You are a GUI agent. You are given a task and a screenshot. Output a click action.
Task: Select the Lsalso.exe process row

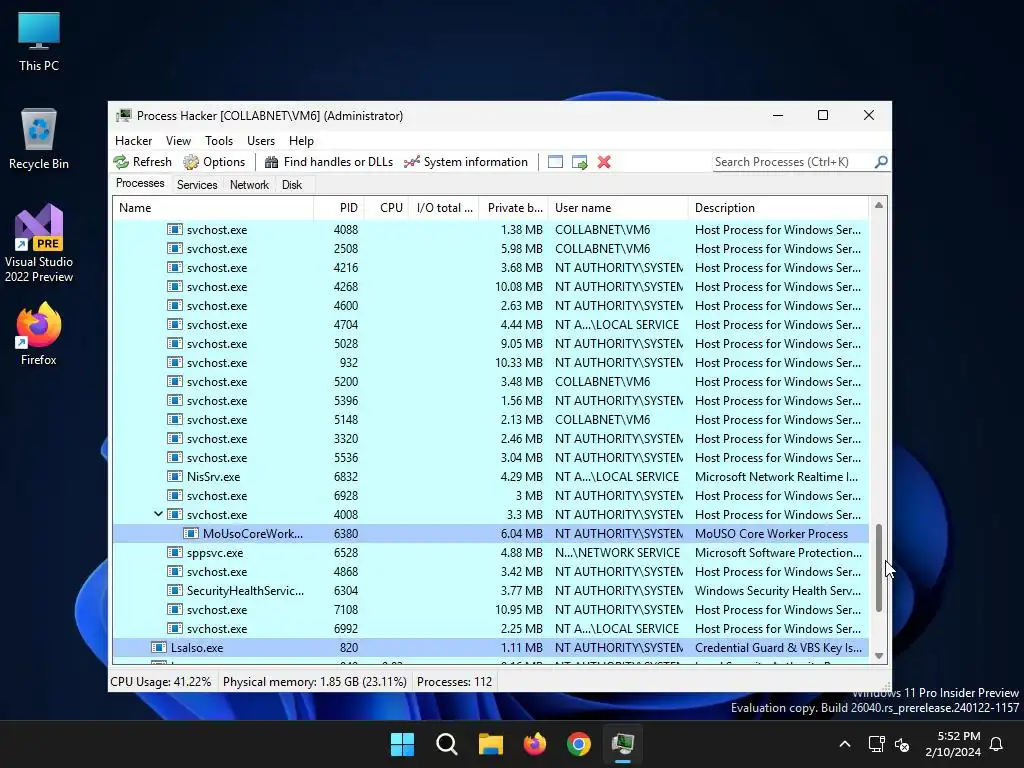[x=490, y=648]
